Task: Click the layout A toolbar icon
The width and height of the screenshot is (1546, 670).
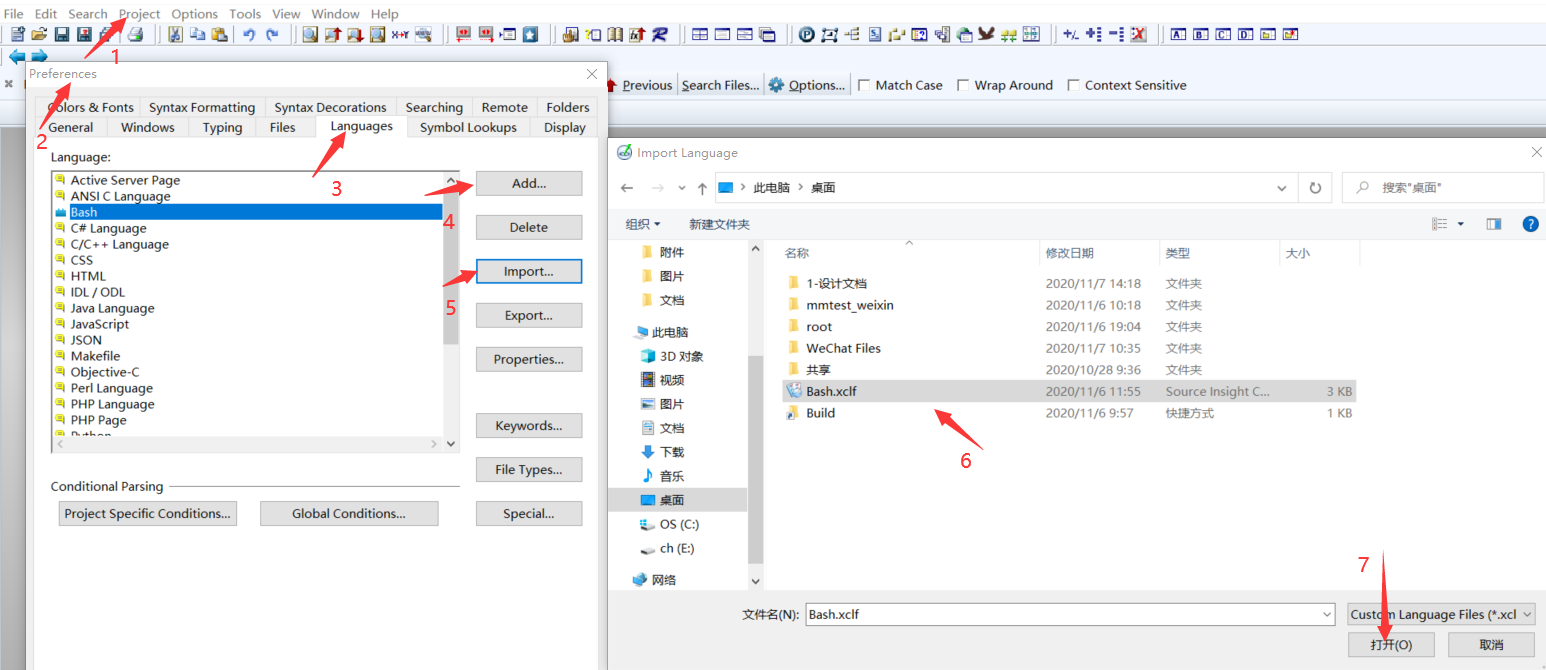Action: 1178,34
